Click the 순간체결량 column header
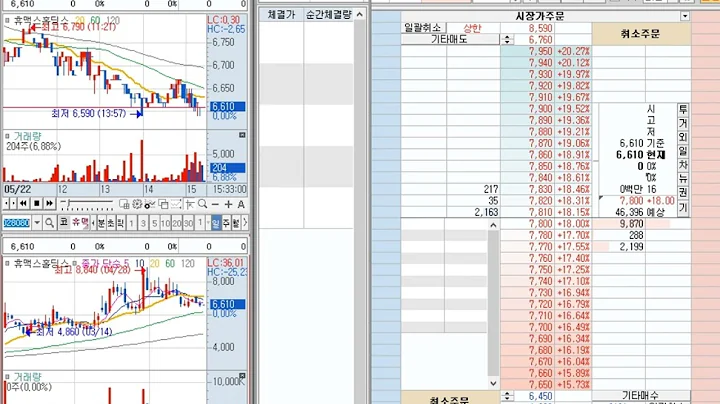720x404 pixels. (x=329, y=15)
